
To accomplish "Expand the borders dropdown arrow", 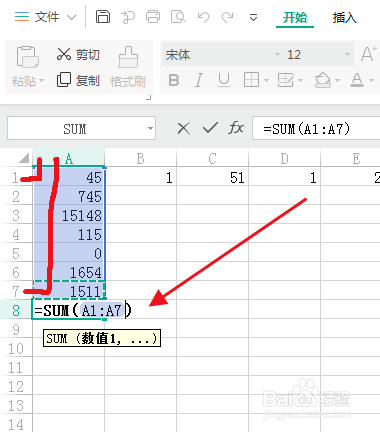I will [266, 80].
